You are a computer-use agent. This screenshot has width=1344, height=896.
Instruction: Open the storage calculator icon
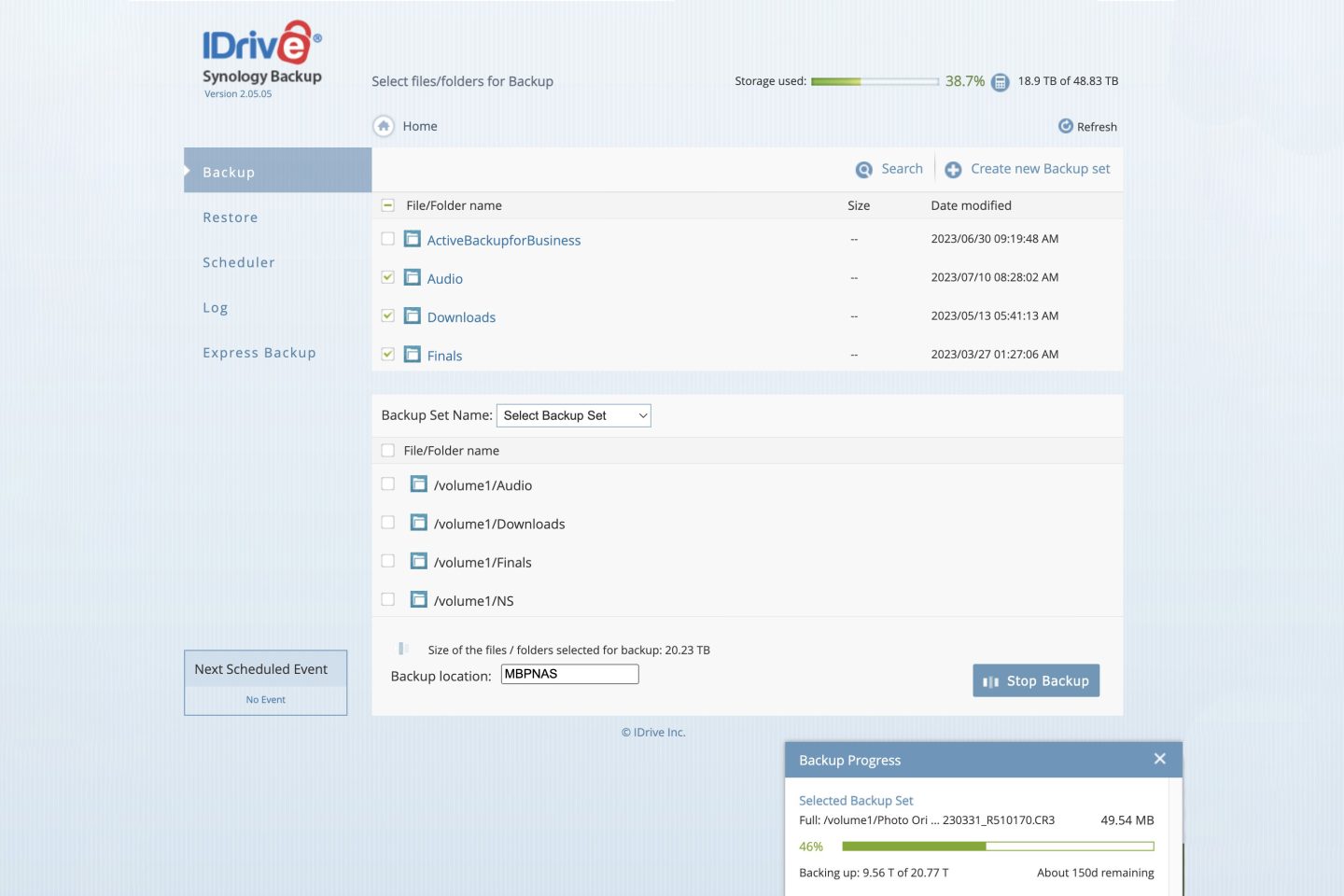coord(1000,82)
